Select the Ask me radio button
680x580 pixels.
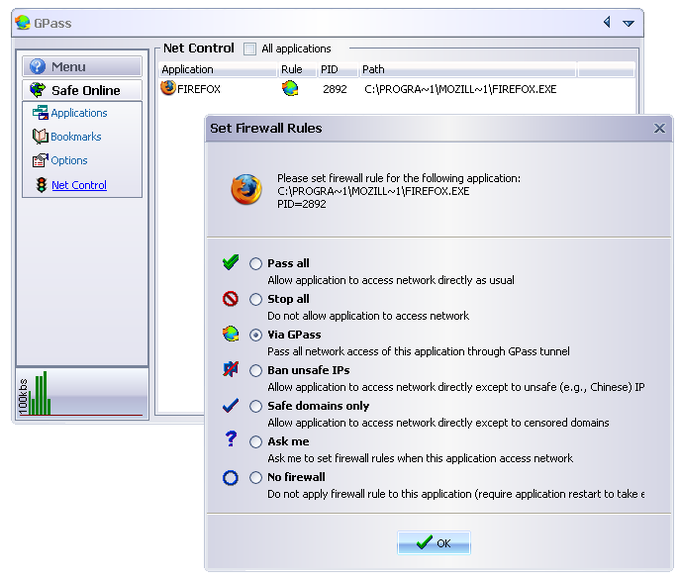point(256,442)
